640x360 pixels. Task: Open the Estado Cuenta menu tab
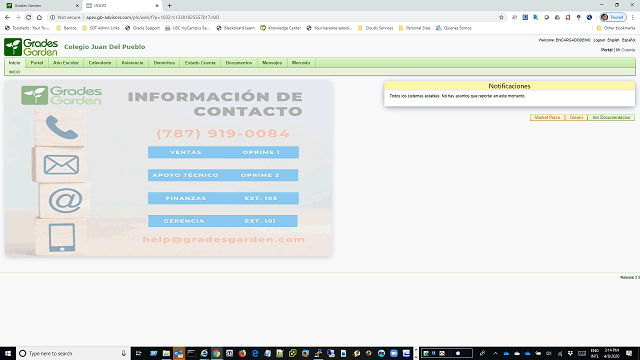[200, 63]
